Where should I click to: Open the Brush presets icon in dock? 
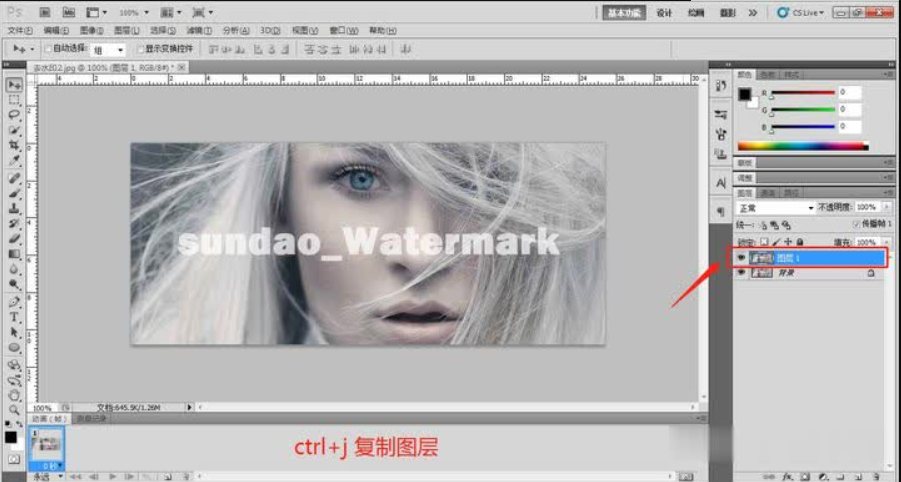coord(721,114)
